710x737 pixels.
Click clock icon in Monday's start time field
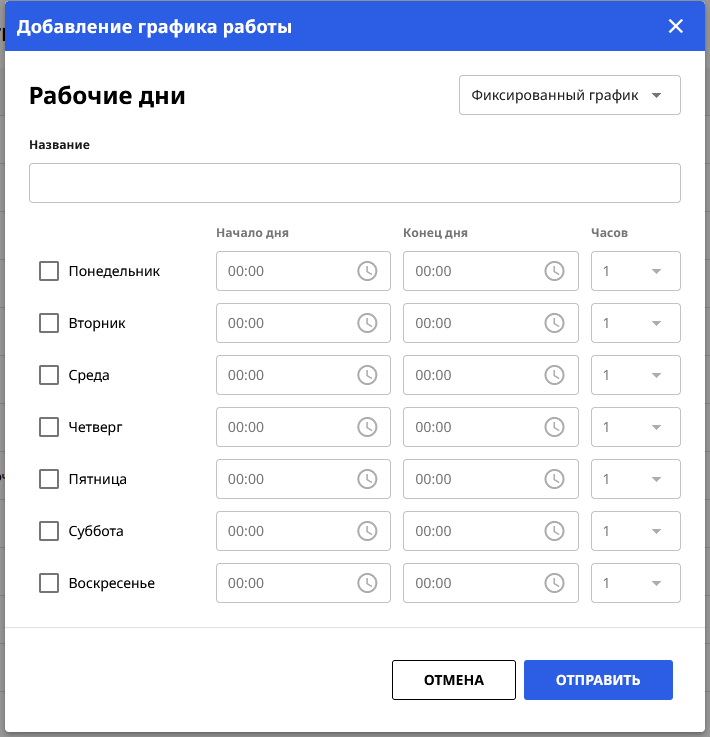pyautogui.click(x=367, y=271)
